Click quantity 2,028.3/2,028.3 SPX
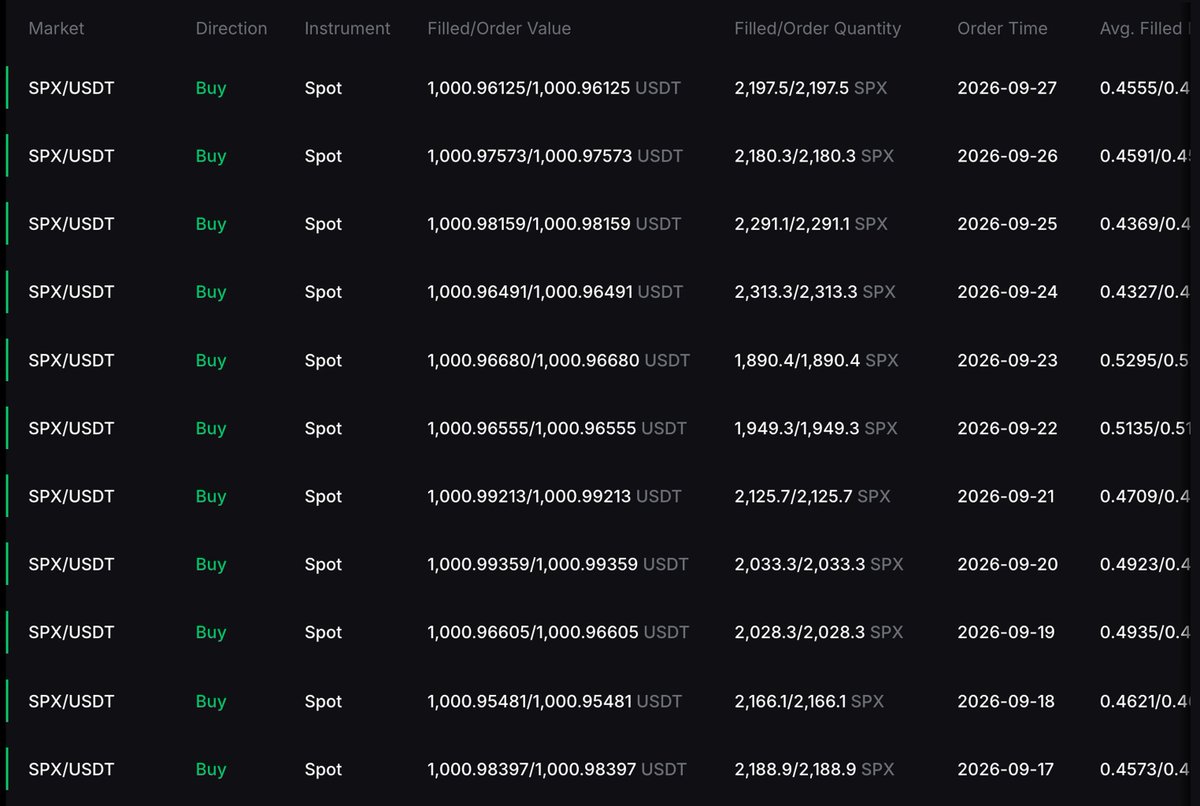The width and height of the screenshot is (1200, 806). pos(819,632)
